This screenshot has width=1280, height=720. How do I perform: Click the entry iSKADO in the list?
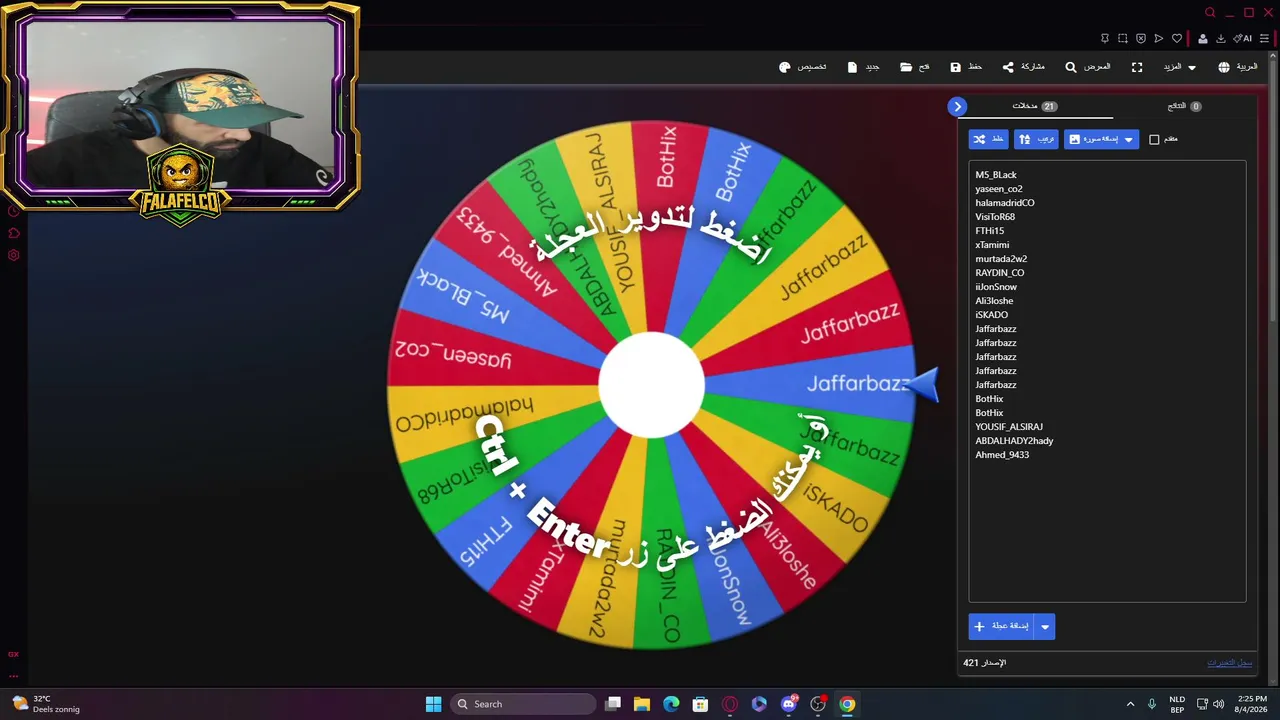992,315
